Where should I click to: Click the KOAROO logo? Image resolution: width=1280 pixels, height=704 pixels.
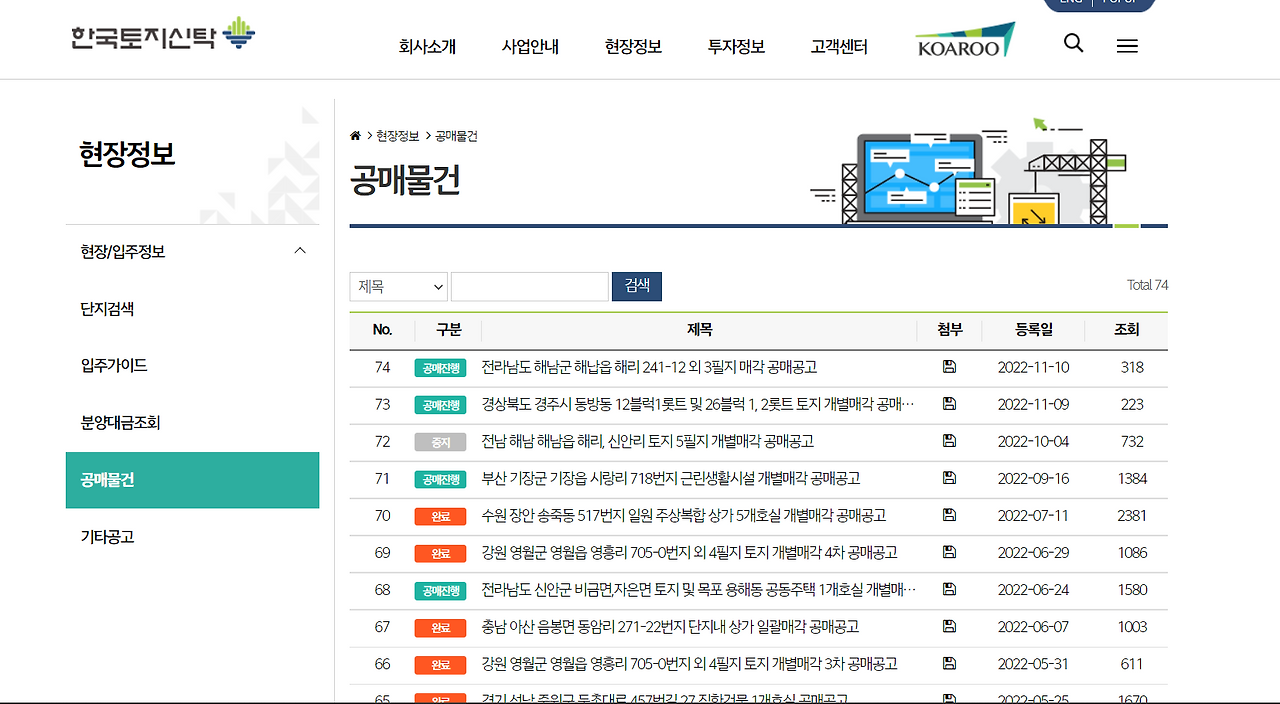pos(963,42)
